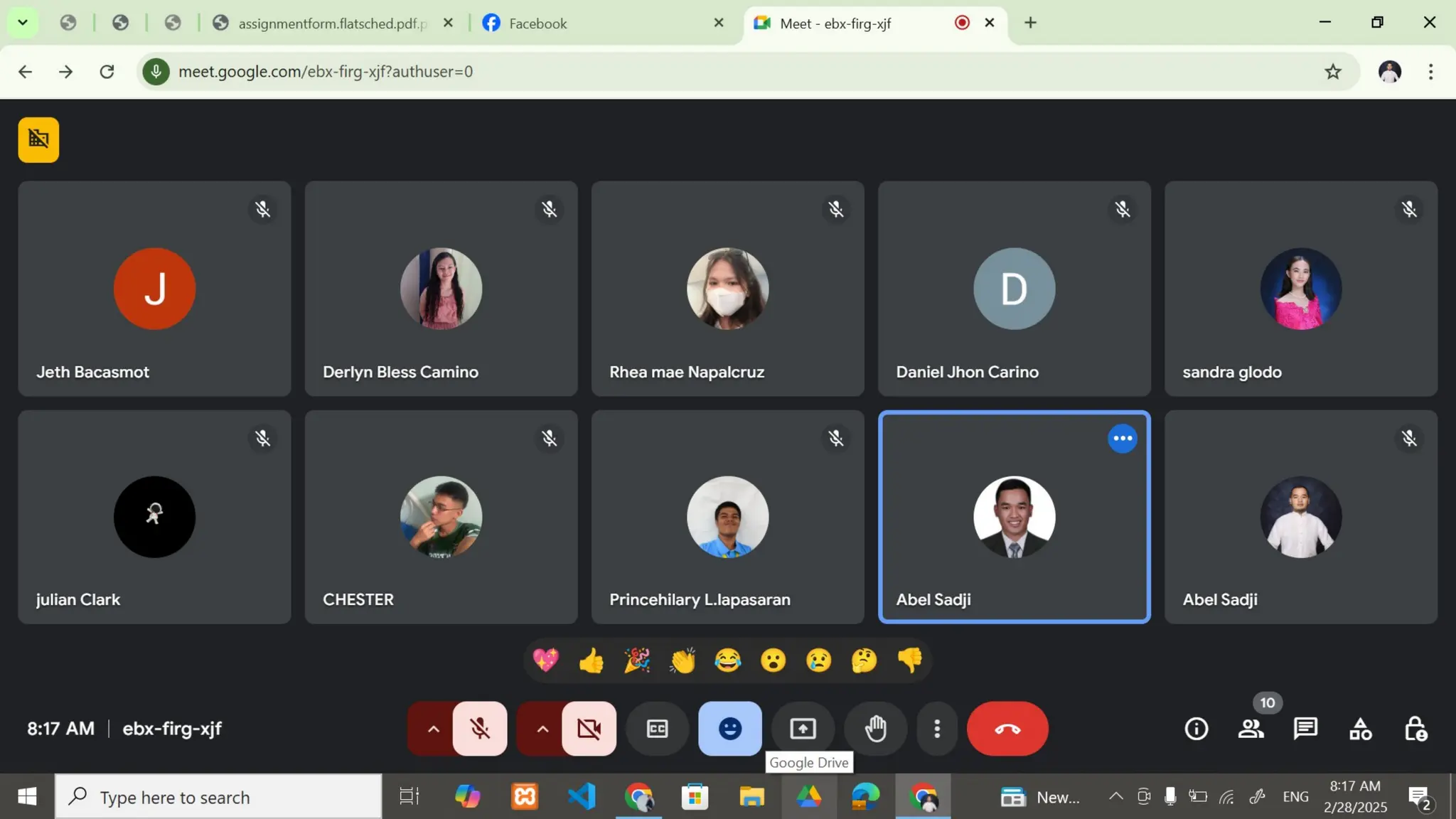Image resolution: width=1456 pixels, height=819 pixels.
Task: Open the chat with everyone
Action: (1305, 729)
